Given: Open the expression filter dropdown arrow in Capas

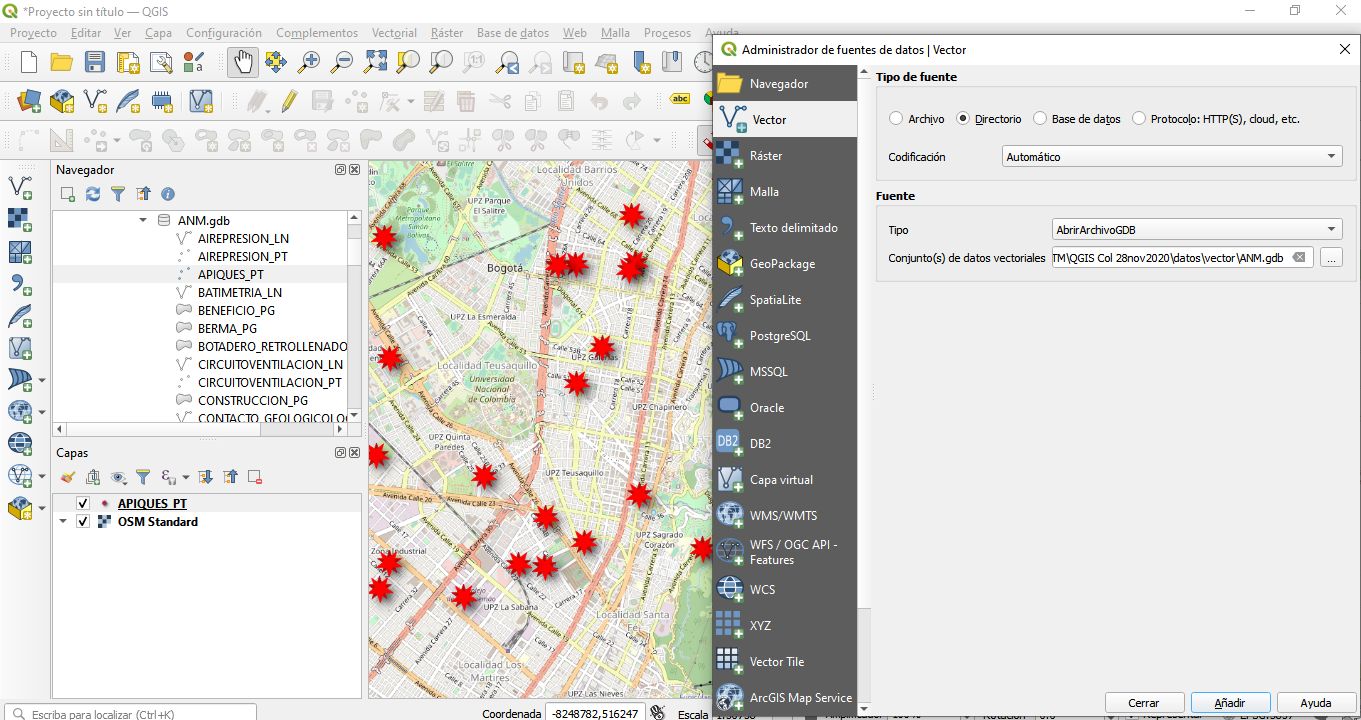Looking at the screenshot, I should click(x=186, y=478).
